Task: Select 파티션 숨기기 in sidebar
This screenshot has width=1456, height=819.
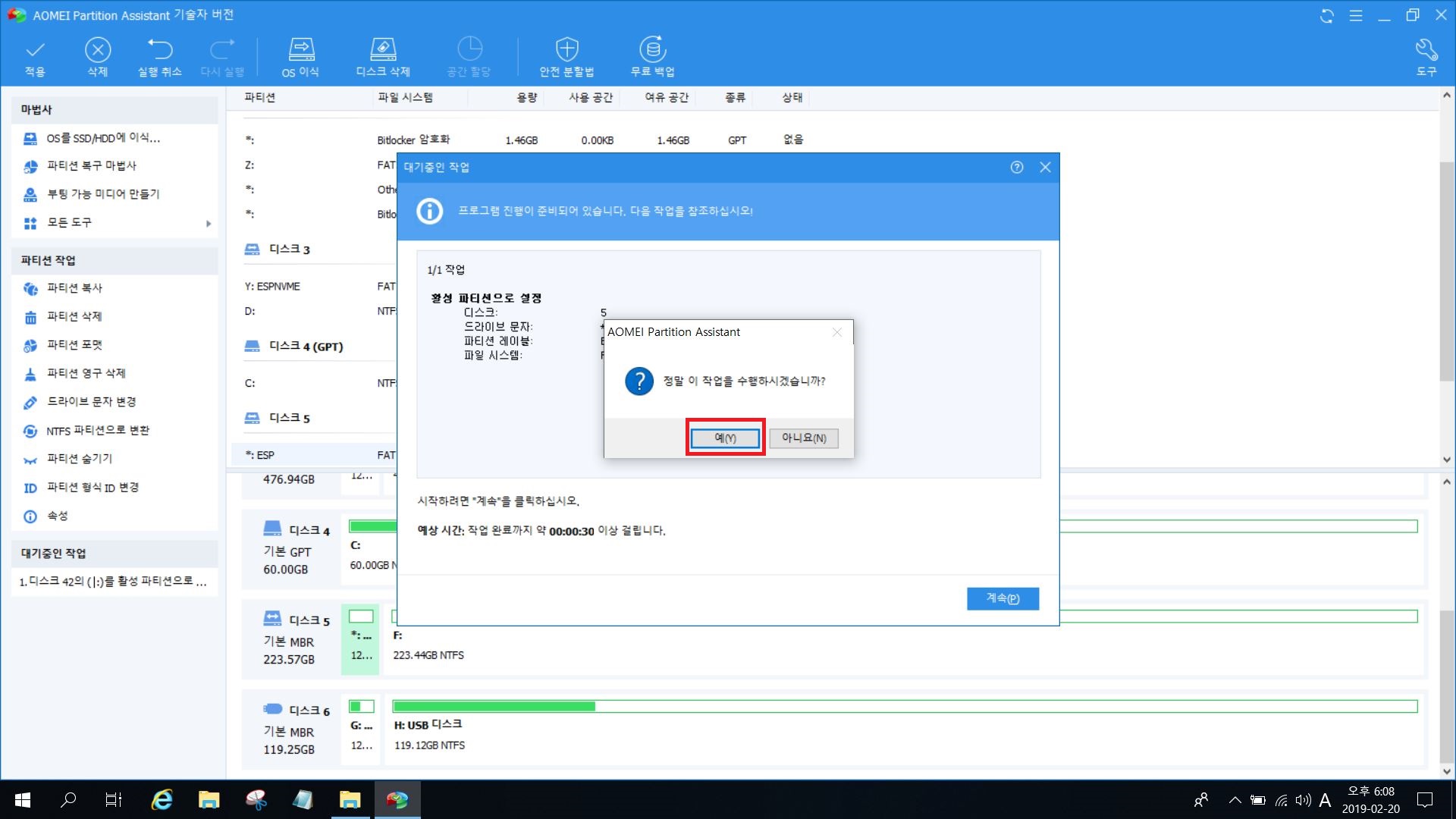Action: (x=79, y=459)
